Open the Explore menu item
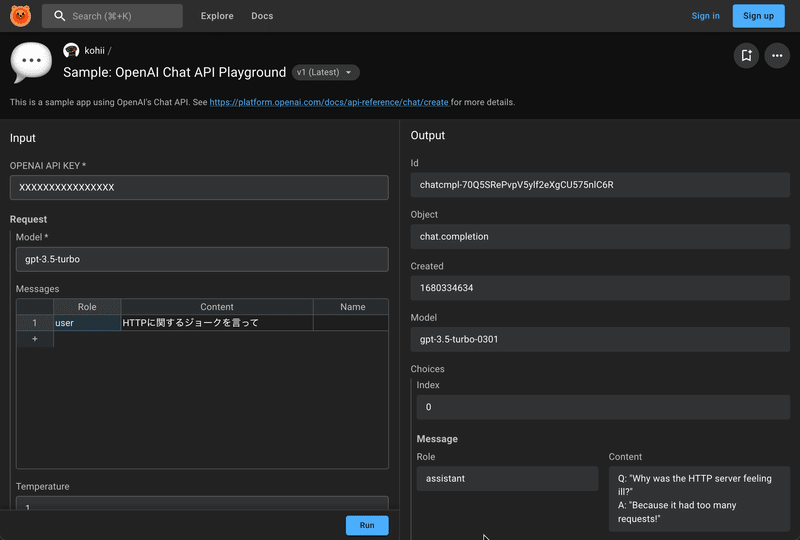 (x=217, y=16)
